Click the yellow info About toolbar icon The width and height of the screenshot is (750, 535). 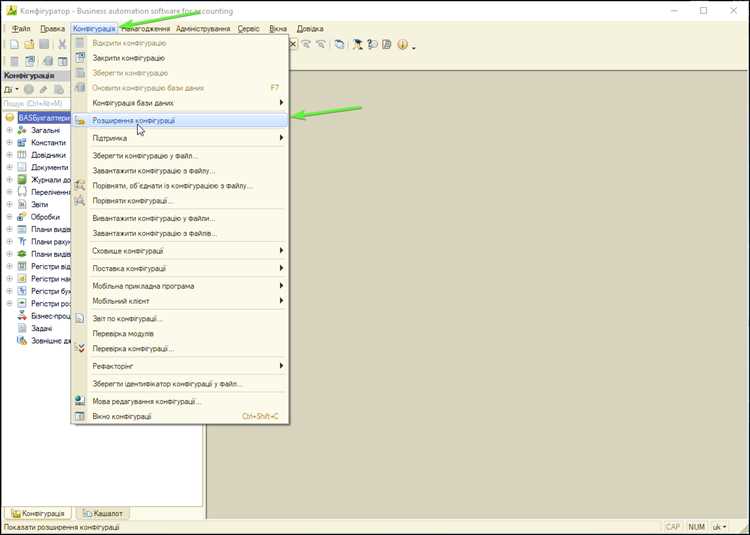(403, 44)
